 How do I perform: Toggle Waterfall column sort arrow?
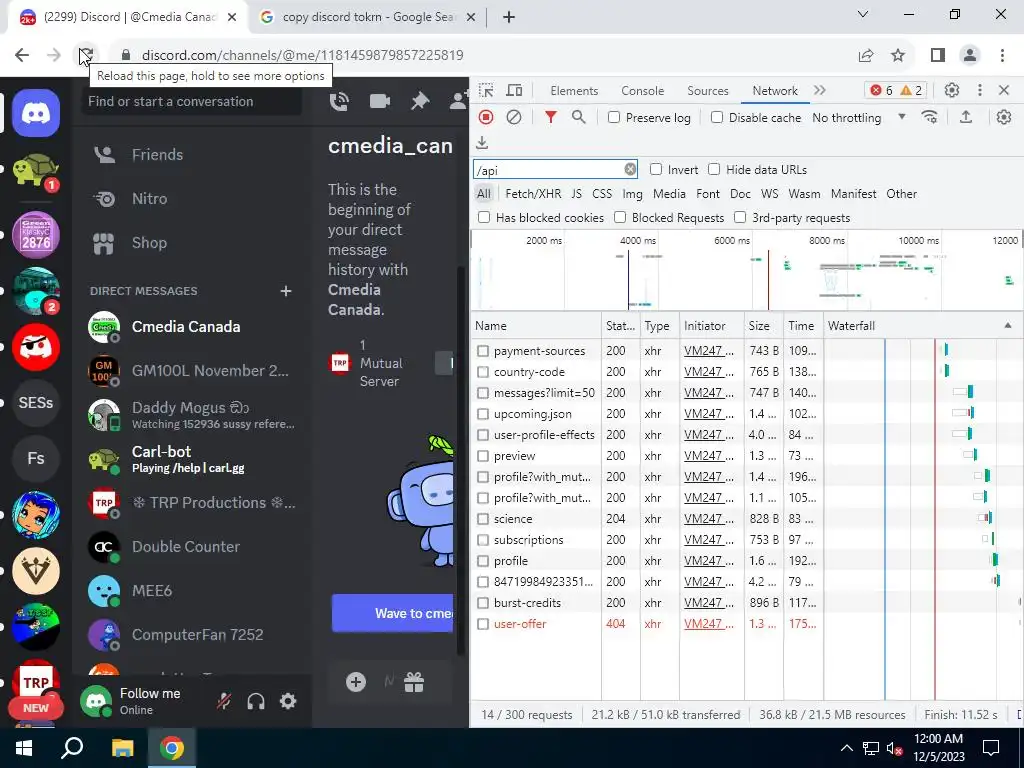(1008, 325)
